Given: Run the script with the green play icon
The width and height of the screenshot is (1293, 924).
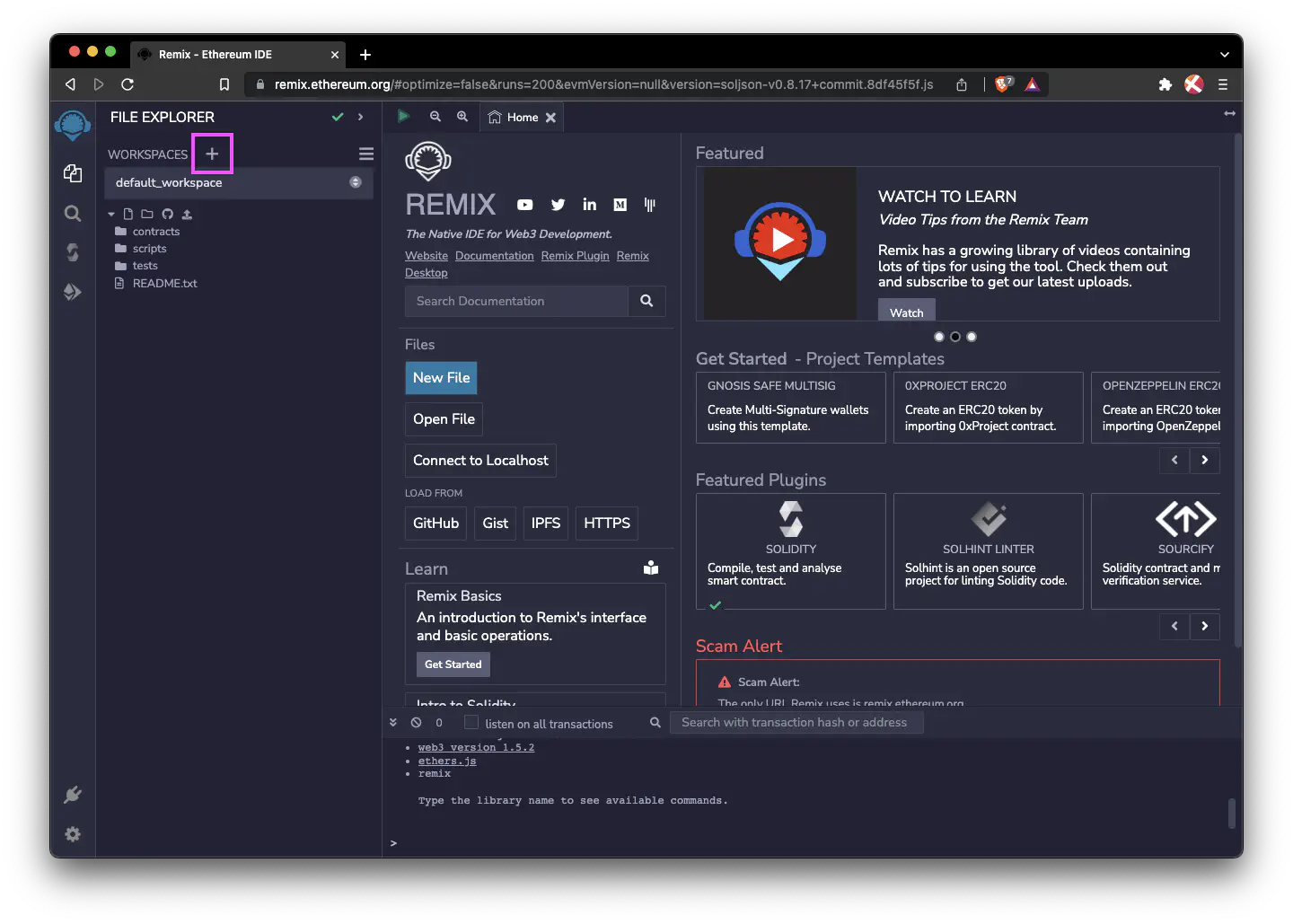Looking at the screenshot, I should (x=404, y=116).
